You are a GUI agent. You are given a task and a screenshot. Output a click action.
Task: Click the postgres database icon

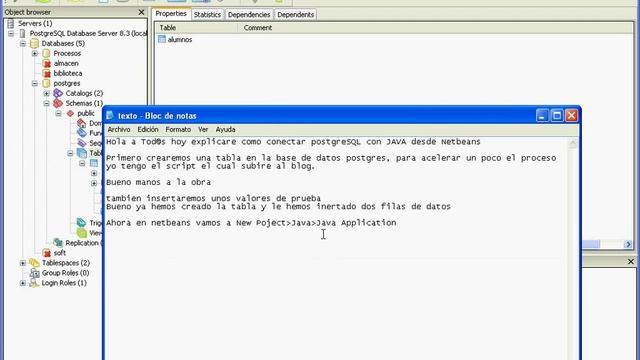[47, 83]
